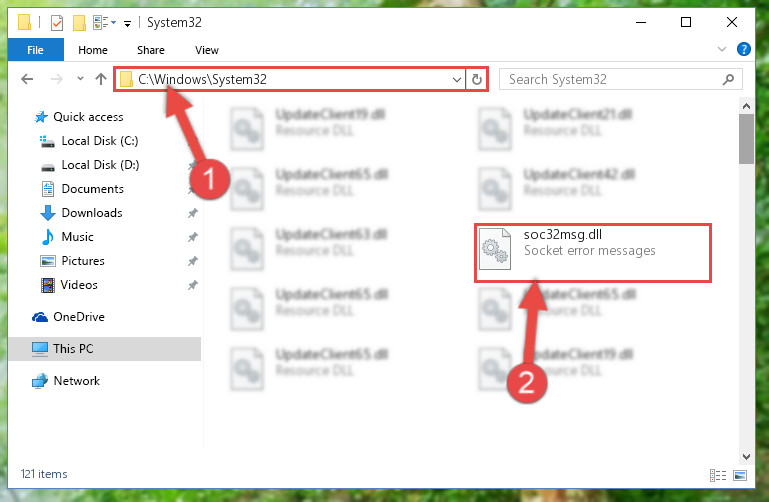Image resolution: width=769 pixels, height=502 pixels.
Task: Go up one folder level arrow
Action: point(101,79)
